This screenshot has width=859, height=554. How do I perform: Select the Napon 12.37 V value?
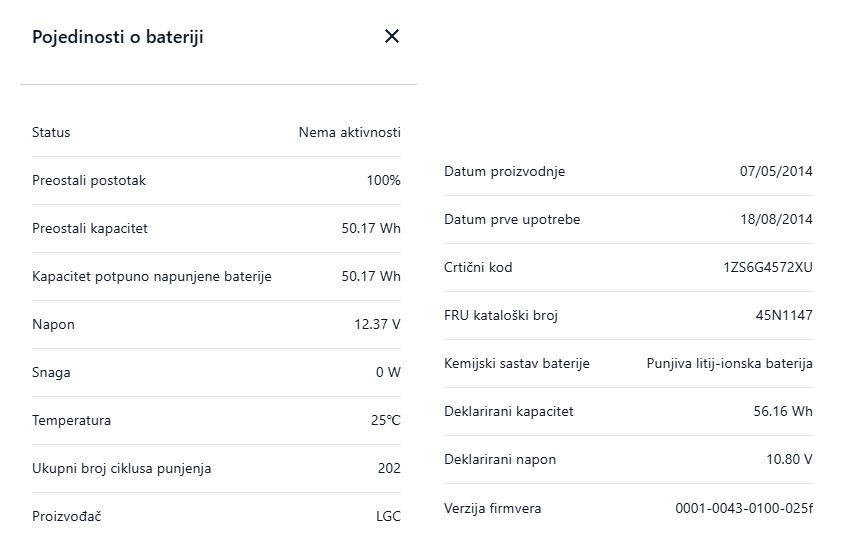pyautogui.click(x=377, y=325)
